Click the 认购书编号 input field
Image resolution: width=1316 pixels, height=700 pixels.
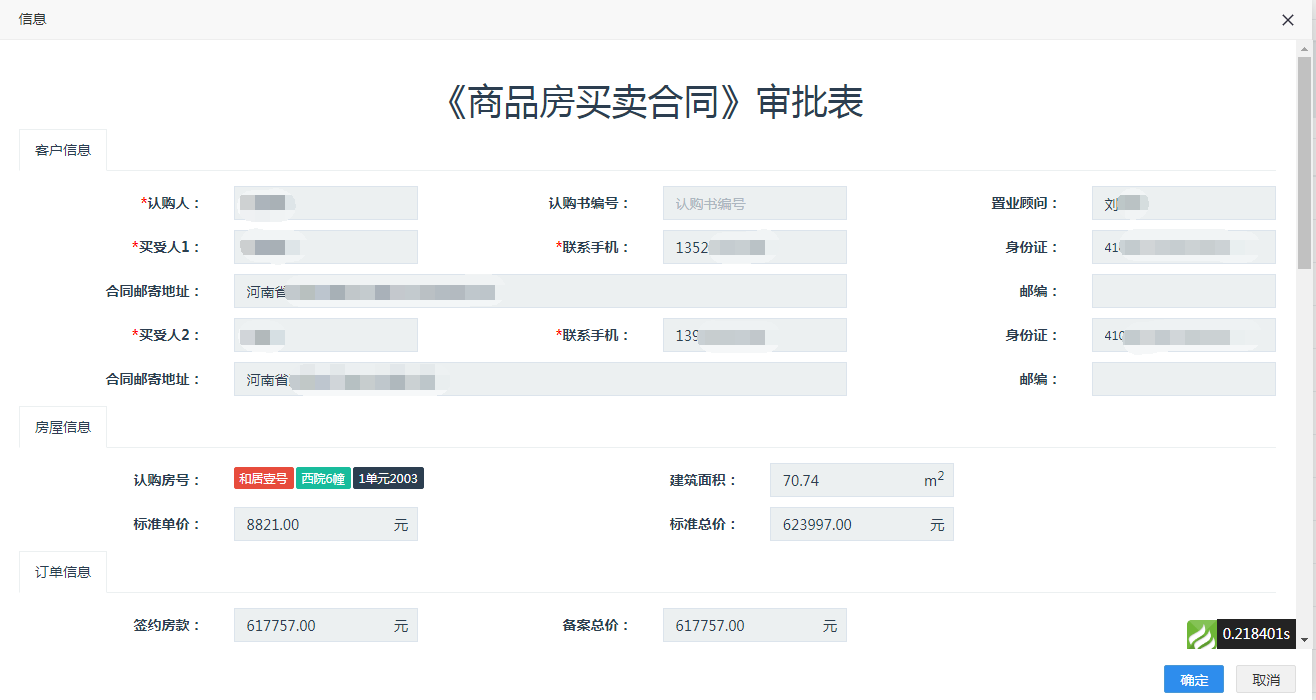point(754,203)
